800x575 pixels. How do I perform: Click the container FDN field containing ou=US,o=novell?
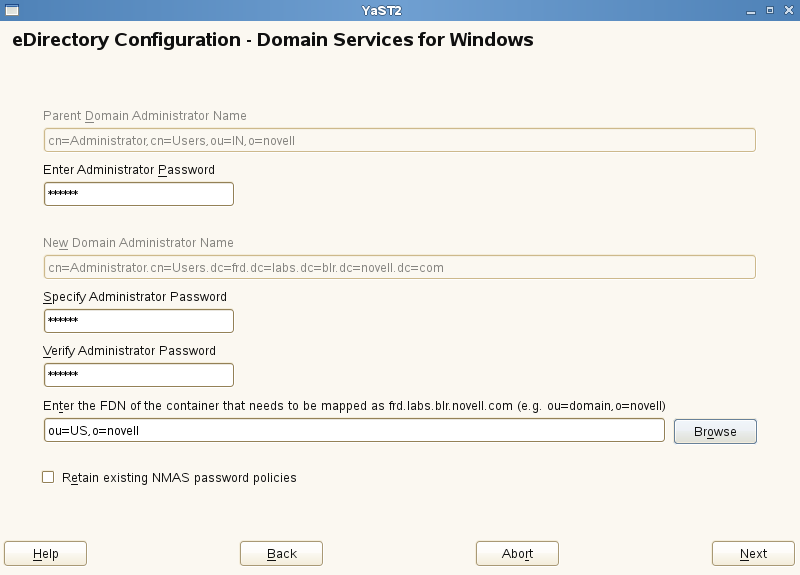(355, 430)
